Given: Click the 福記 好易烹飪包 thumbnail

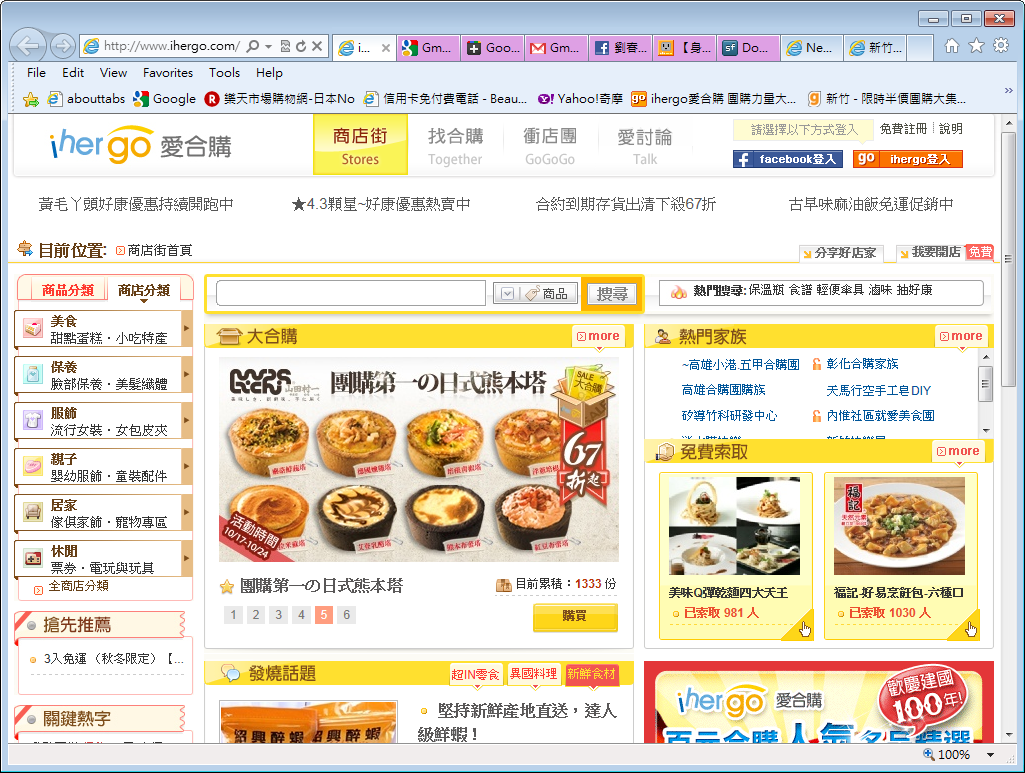Looking at the screenshot, I should [x=899, y=526].
